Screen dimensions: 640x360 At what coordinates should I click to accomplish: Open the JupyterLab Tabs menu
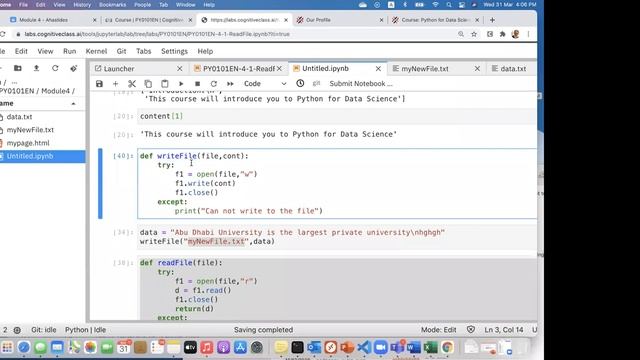[144, 51]
